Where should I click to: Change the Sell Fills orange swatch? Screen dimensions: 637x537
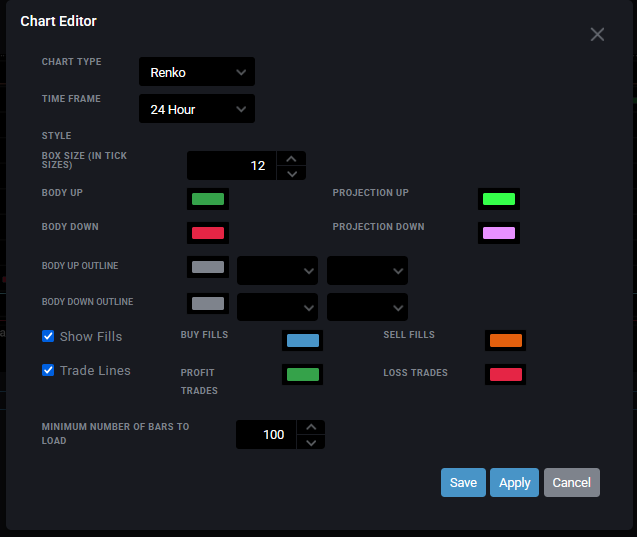point(505,340)
